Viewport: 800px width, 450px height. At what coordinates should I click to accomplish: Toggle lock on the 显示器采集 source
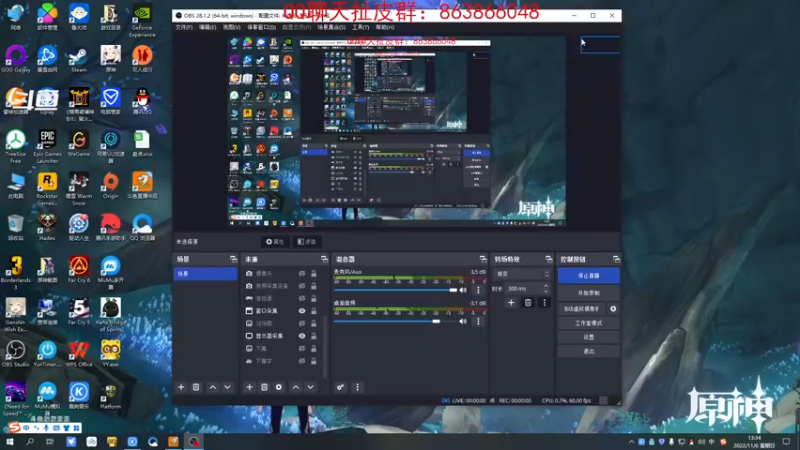click(314, 336)
